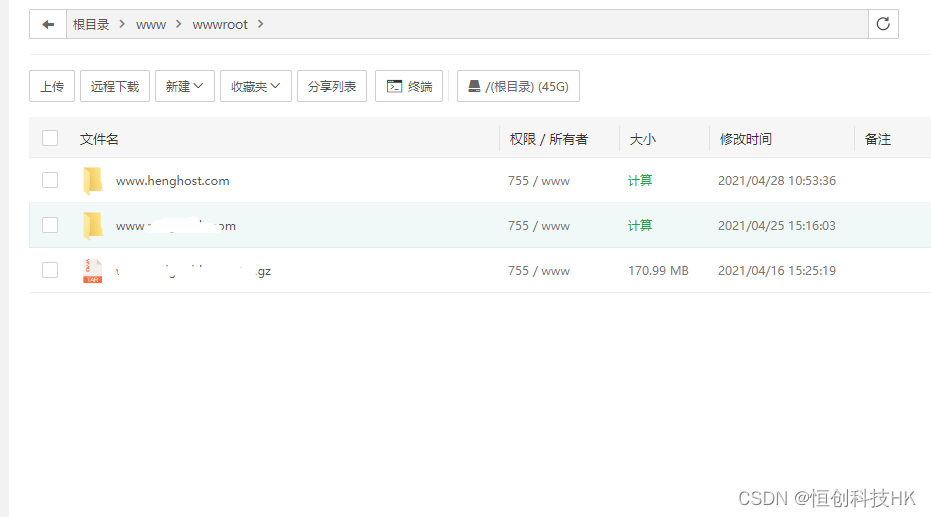Image resolution: width=931 pixels, height=517 pixels.
Task: Click the root directory disk (45G) button
Action: click(518, 87)
